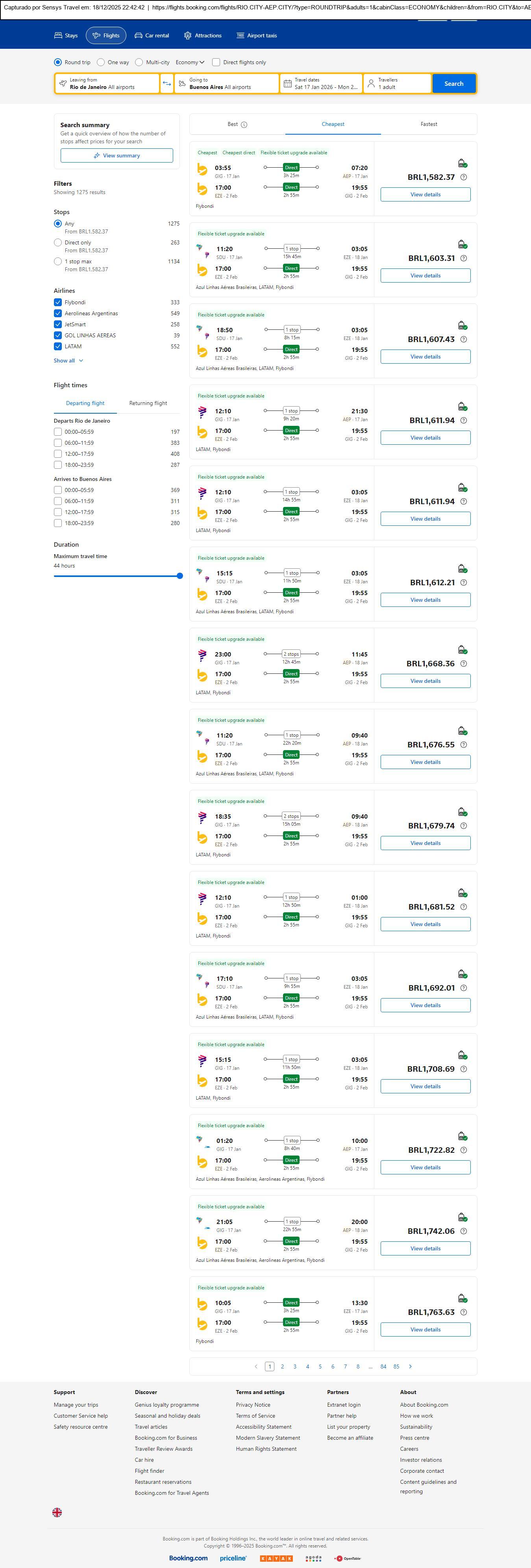The image size is (531, 1568).
Task: Select the Direct only stops option
Action: [58, 242]
